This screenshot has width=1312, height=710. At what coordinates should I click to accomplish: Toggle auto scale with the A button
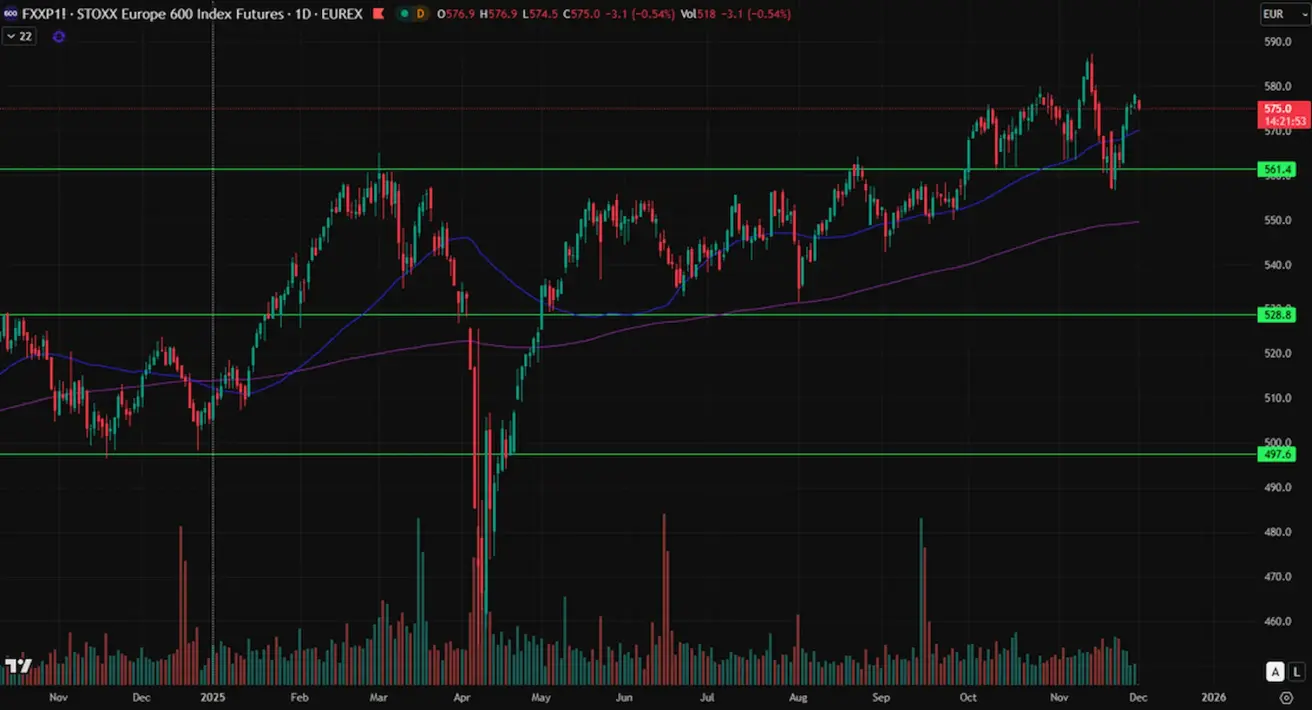1275,671
